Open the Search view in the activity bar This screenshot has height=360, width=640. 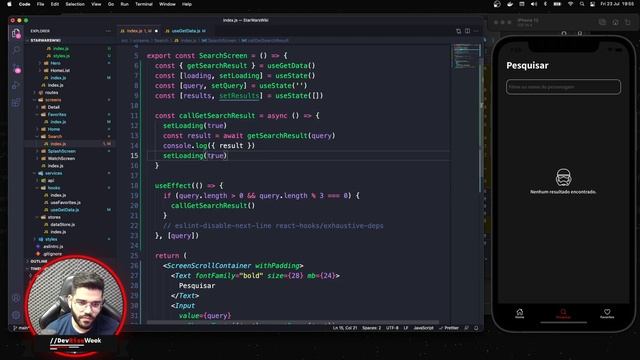(x=16, y=50)
